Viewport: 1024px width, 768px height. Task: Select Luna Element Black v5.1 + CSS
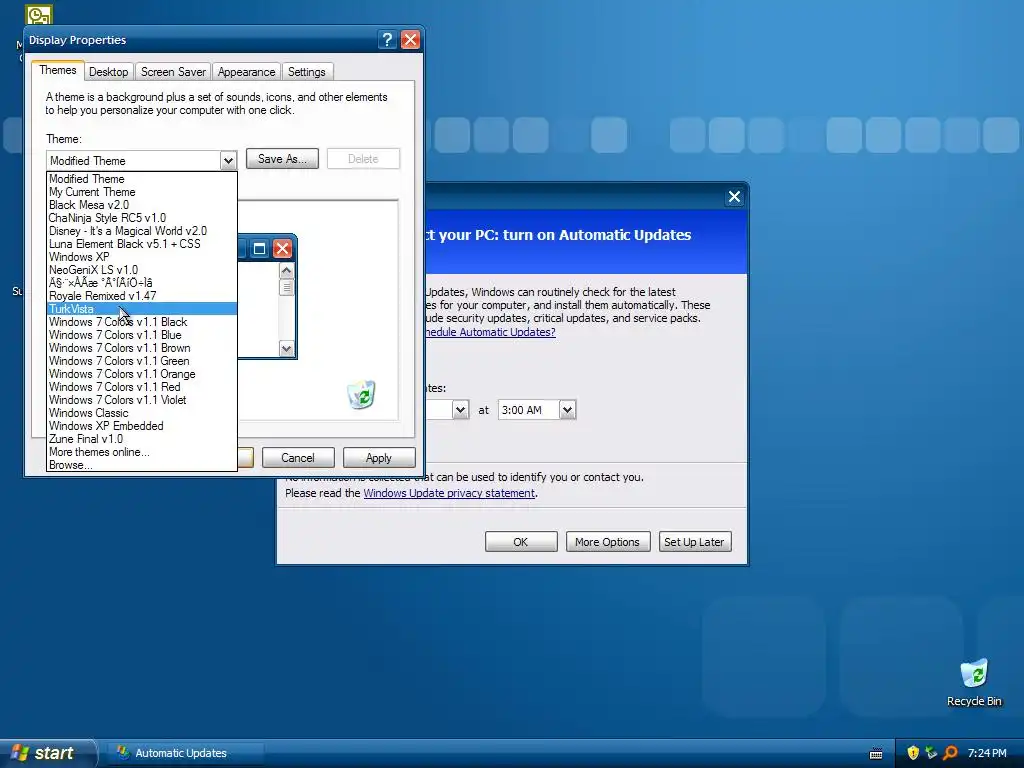(142, 244)
